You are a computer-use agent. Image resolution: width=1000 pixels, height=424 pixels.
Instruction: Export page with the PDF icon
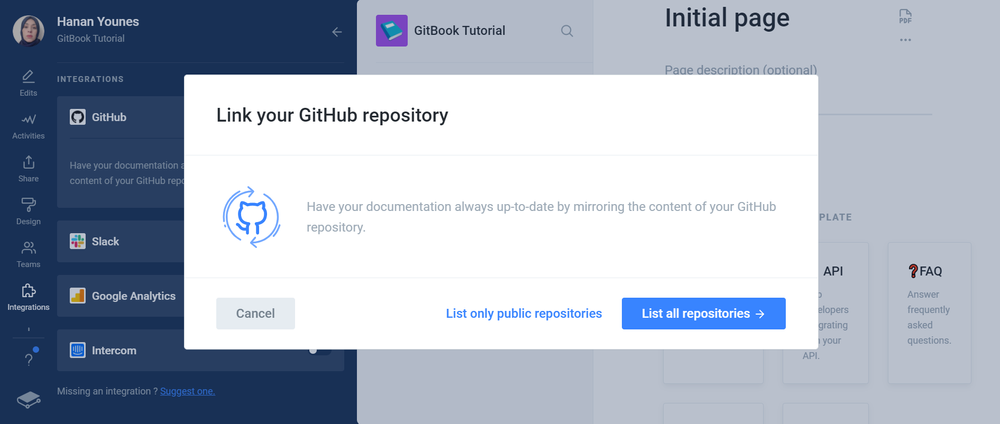click(905, 16)
